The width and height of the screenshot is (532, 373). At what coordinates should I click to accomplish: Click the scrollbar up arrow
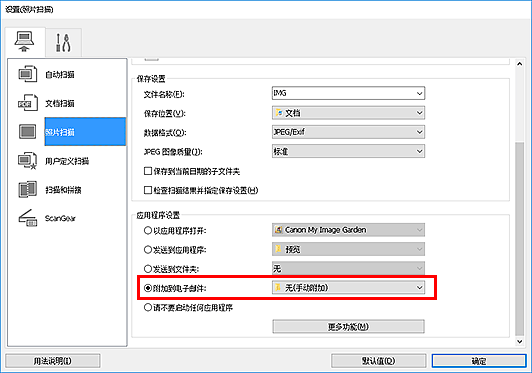click(x=519, y=64)
